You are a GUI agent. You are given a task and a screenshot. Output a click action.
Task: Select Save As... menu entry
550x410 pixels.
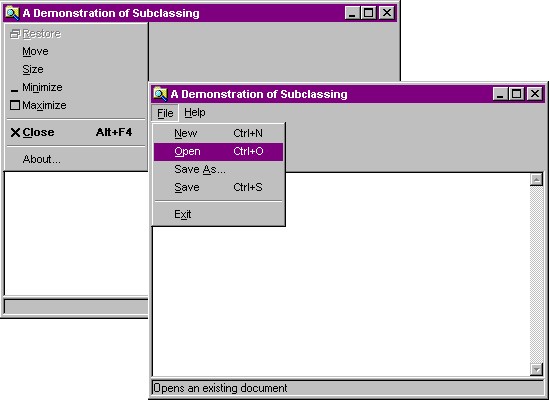[218, 169]
